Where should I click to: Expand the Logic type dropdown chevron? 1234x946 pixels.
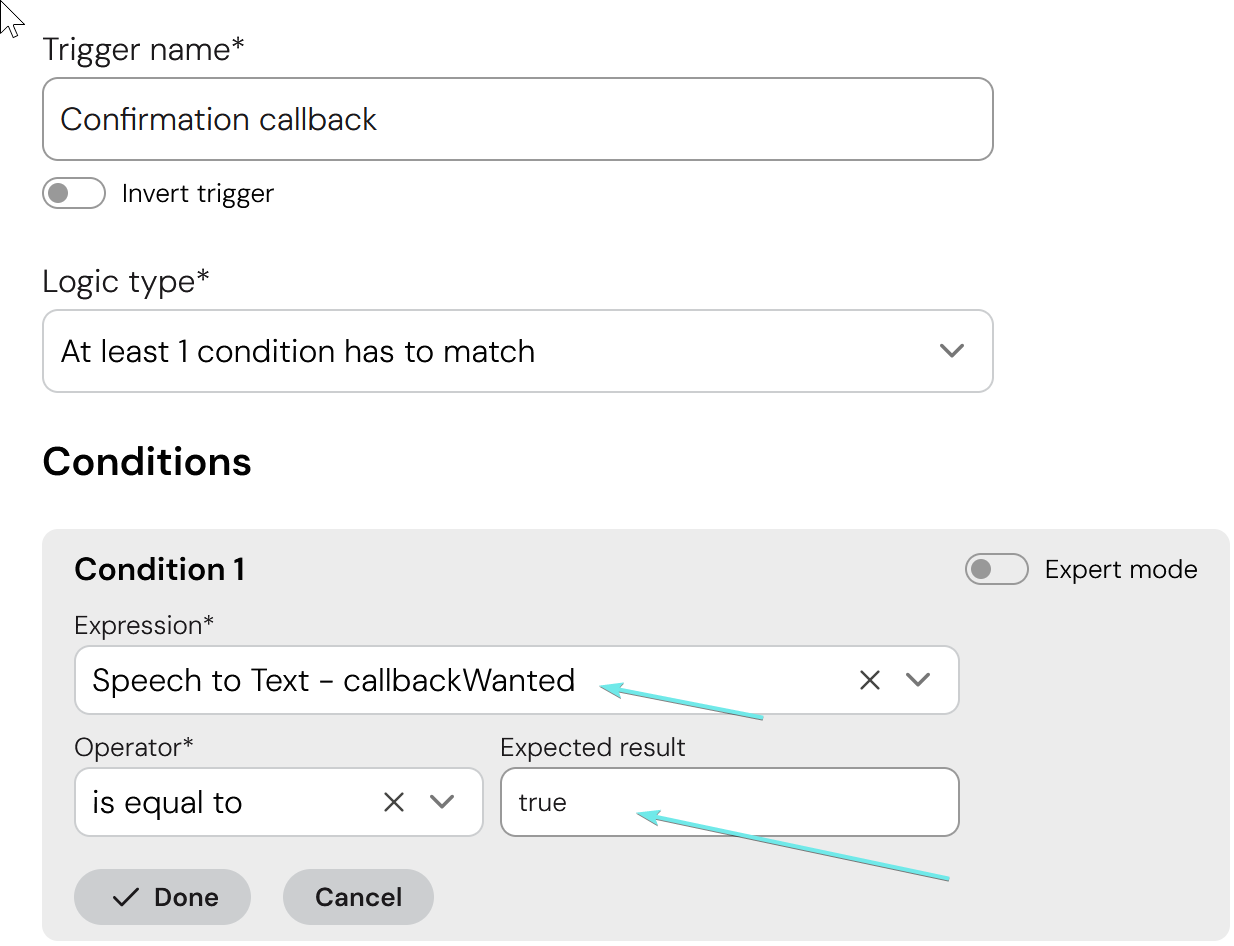(952, 351)
